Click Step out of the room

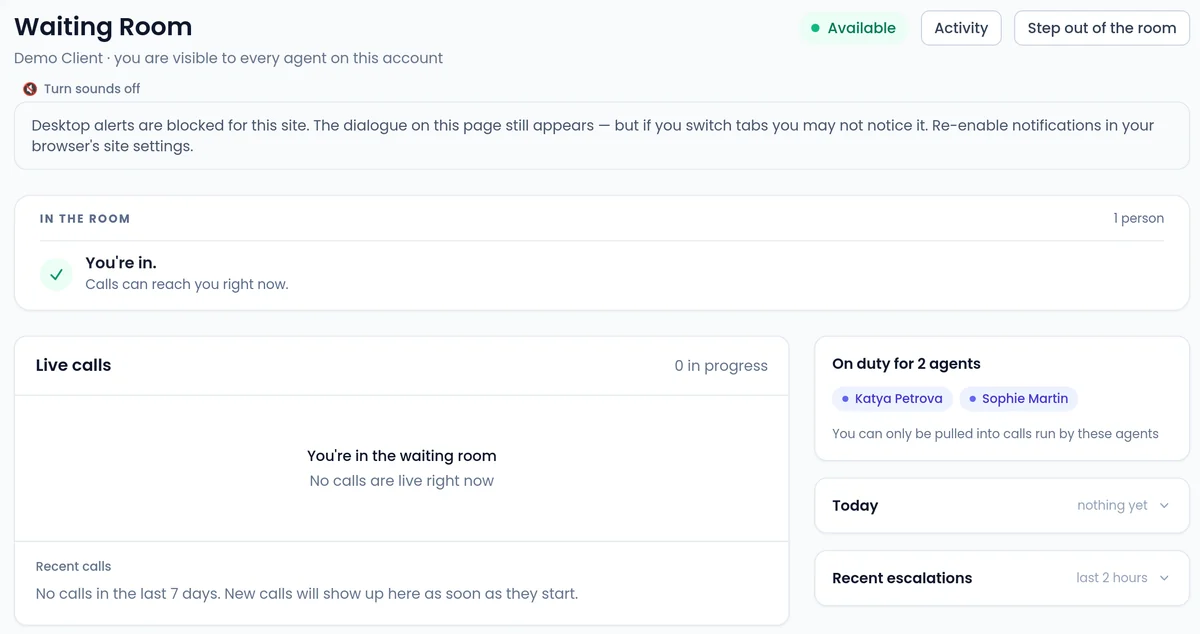[x=1102, y=28]
